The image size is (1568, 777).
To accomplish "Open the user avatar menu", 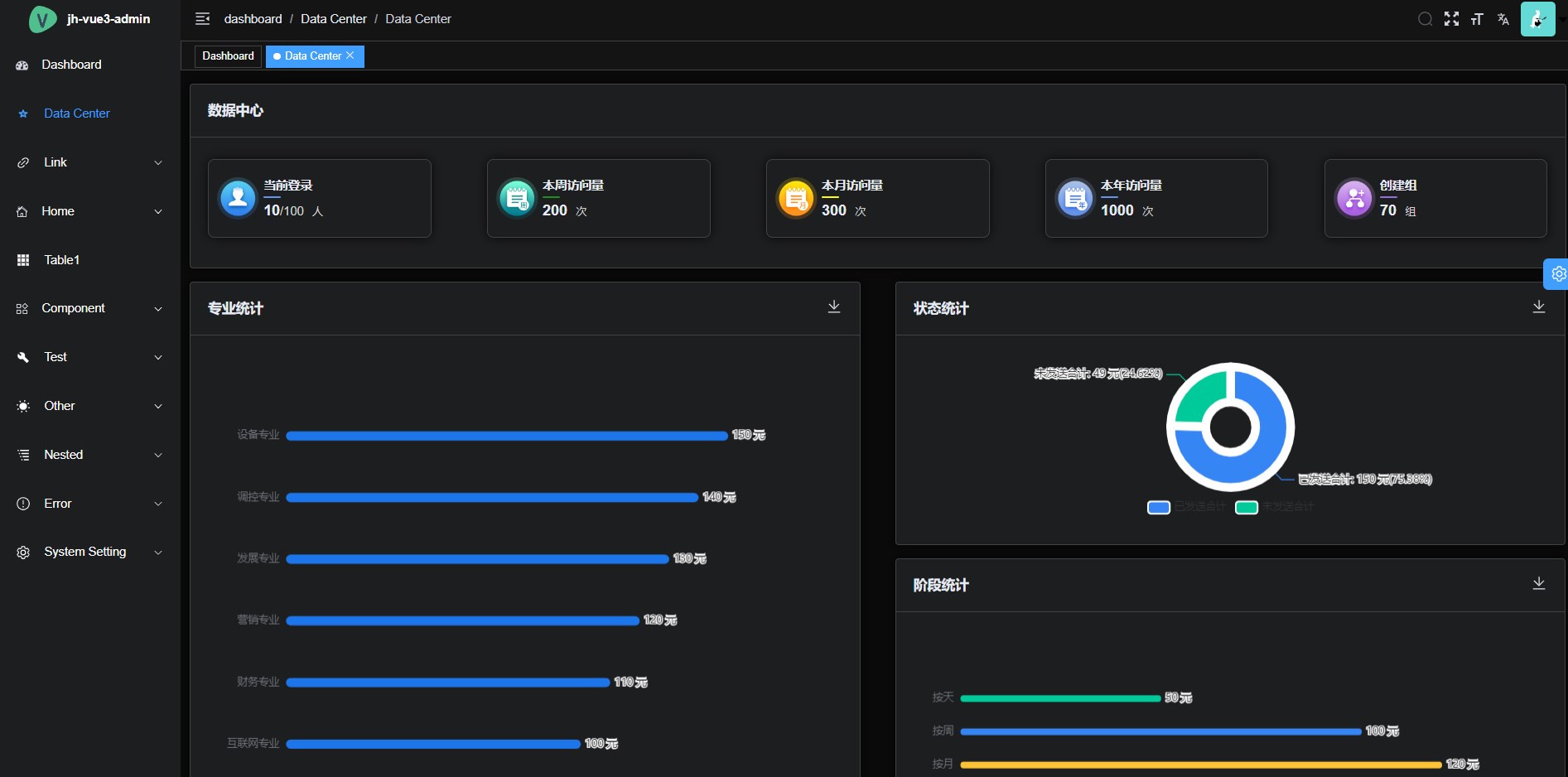I will click(1538, 19).
